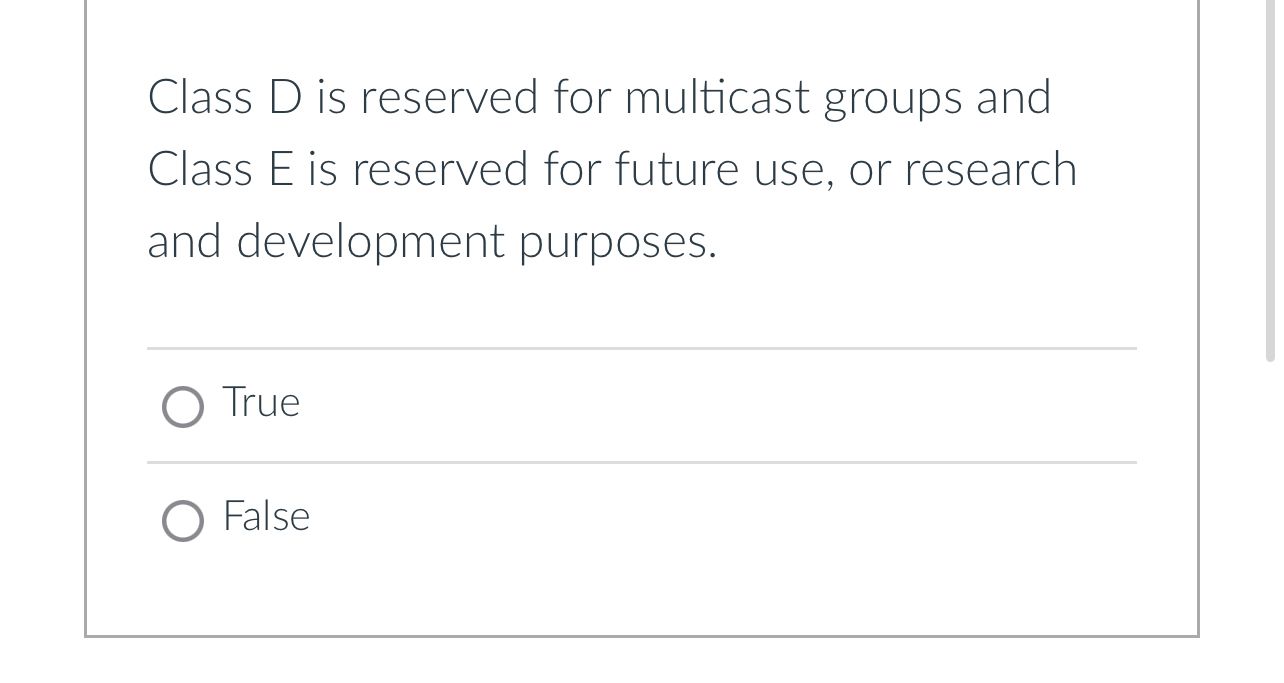Click the phrase "future use" in the question
This screenshot has width=1284, height=683.
[722, 169]
